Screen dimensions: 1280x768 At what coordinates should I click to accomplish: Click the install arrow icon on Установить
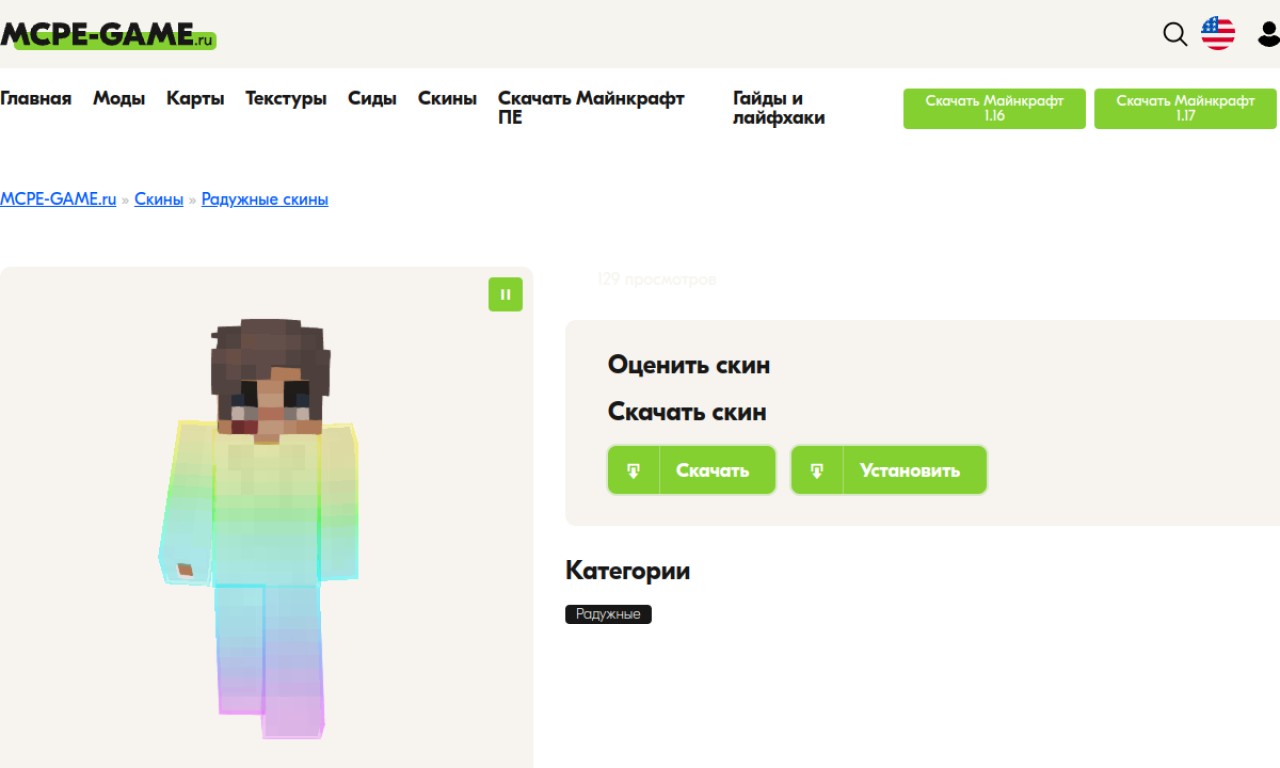click(x=817, y=470)
